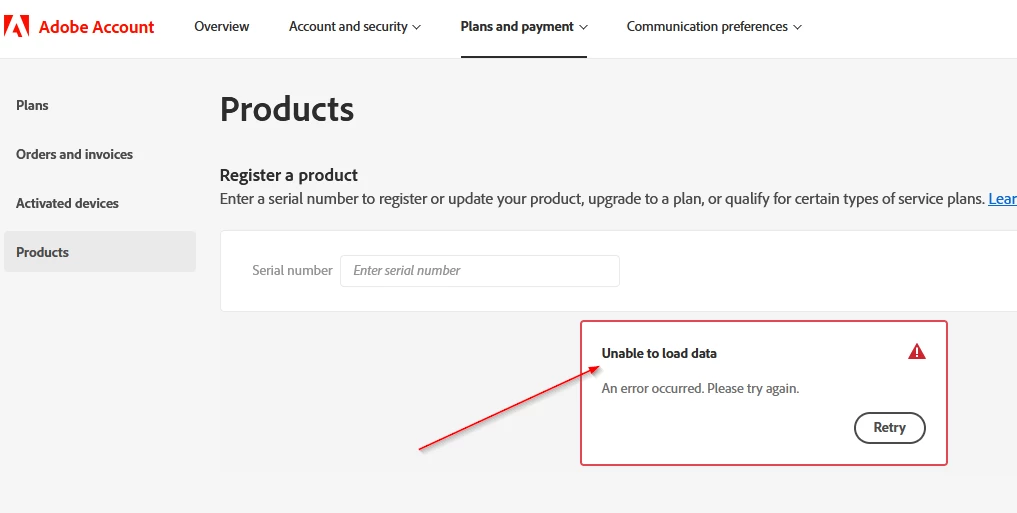Open the Overview page
The width and height of the screenshot is (1017, 513).
(x=222, y=27)
